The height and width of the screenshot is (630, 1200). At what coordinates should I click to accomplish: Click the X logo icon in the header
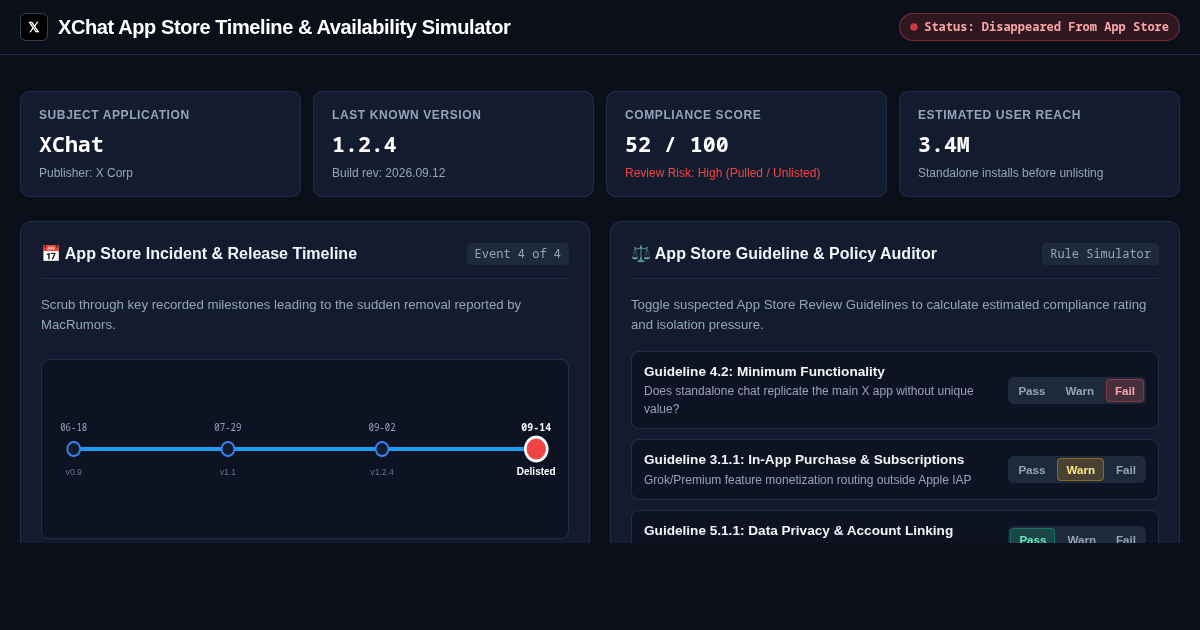tap(34, 27)
